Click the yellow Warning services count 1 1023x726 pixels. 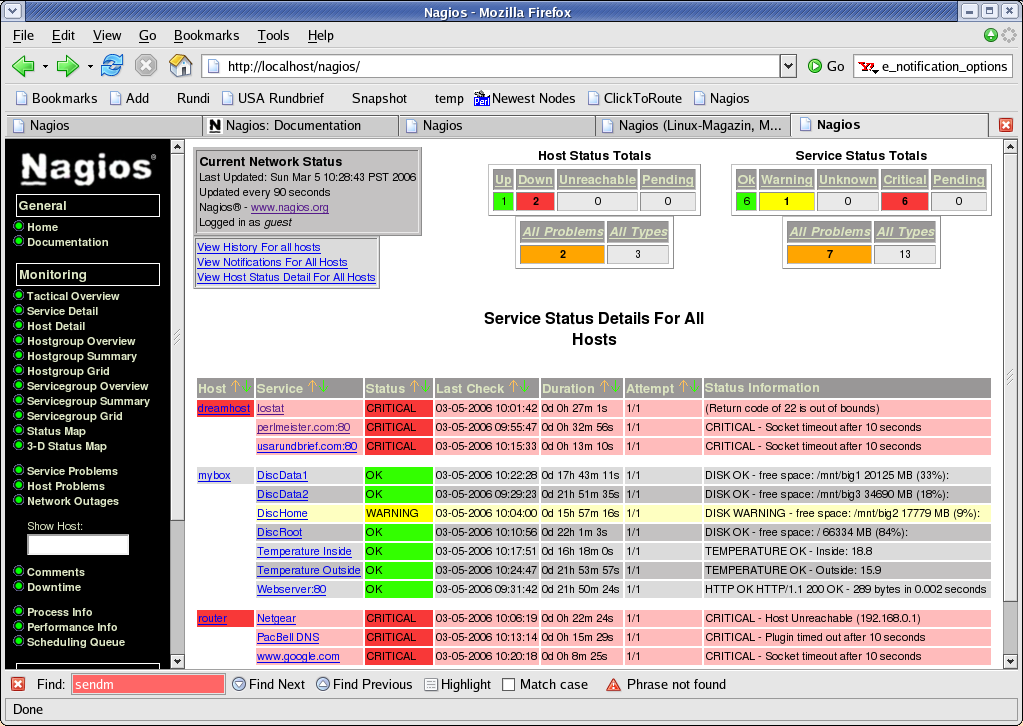tap(786, 201)
